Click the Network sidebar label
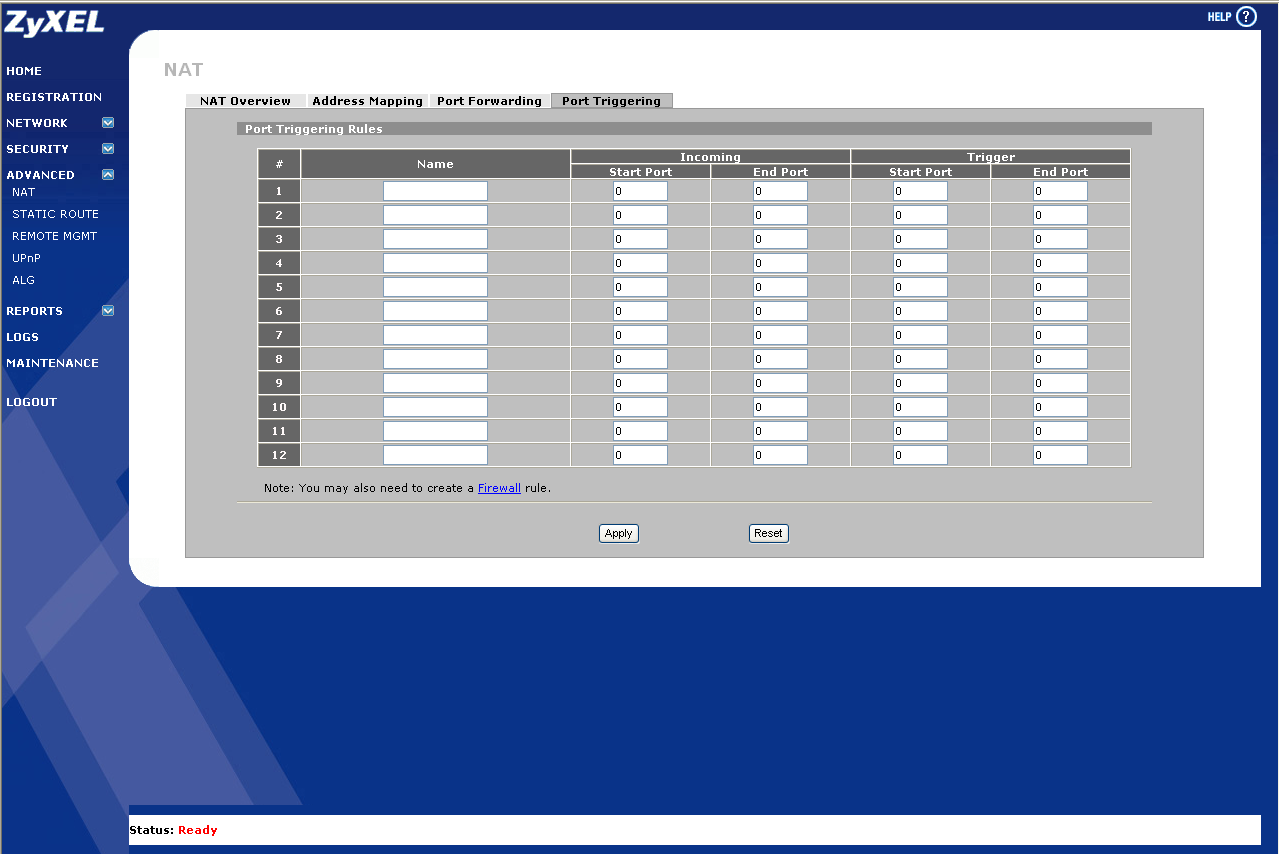The image size is (1280, 854). point(37,123)
